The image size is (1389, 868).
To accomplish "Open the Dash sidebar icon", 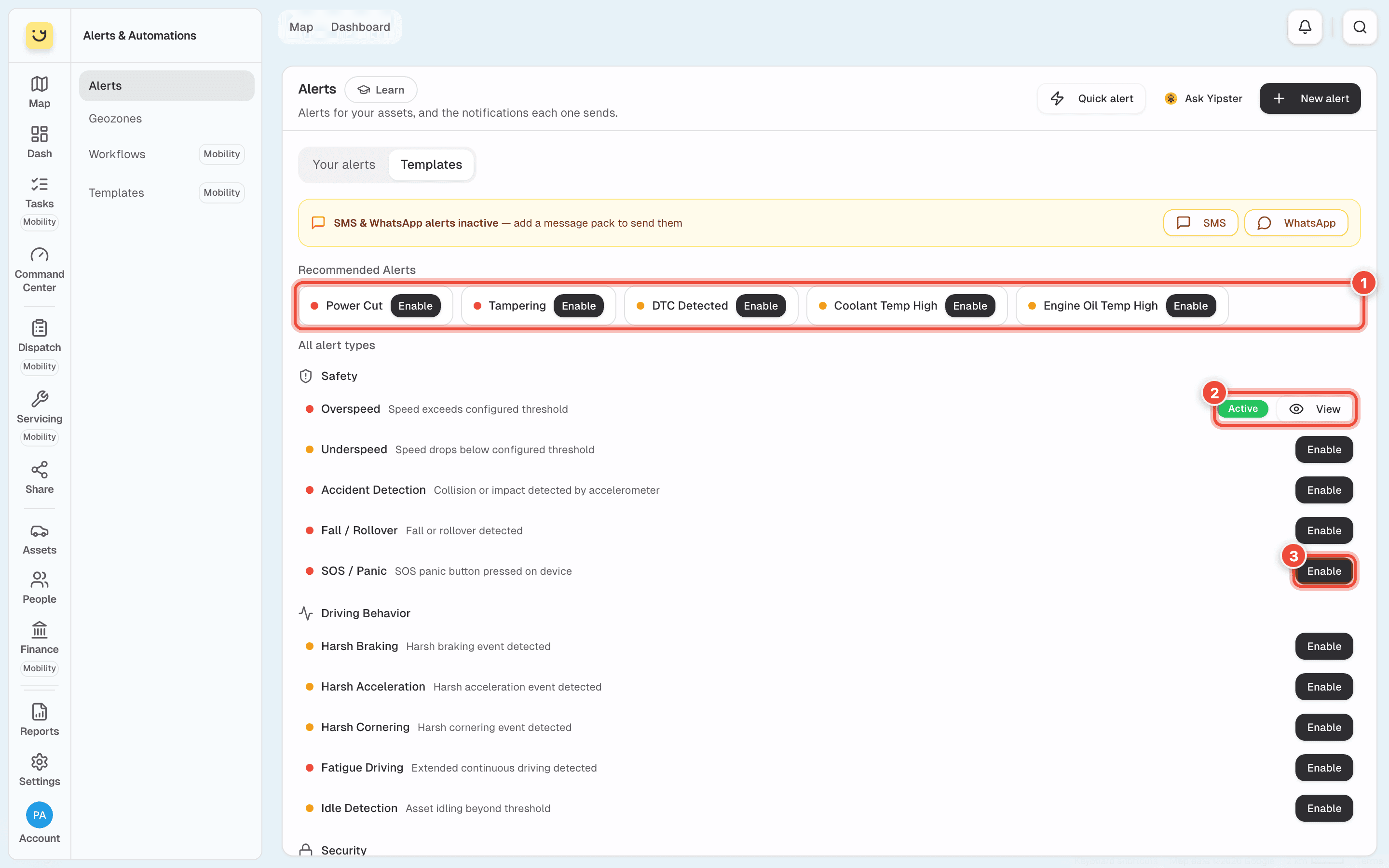I will click(x=39, y=142).
